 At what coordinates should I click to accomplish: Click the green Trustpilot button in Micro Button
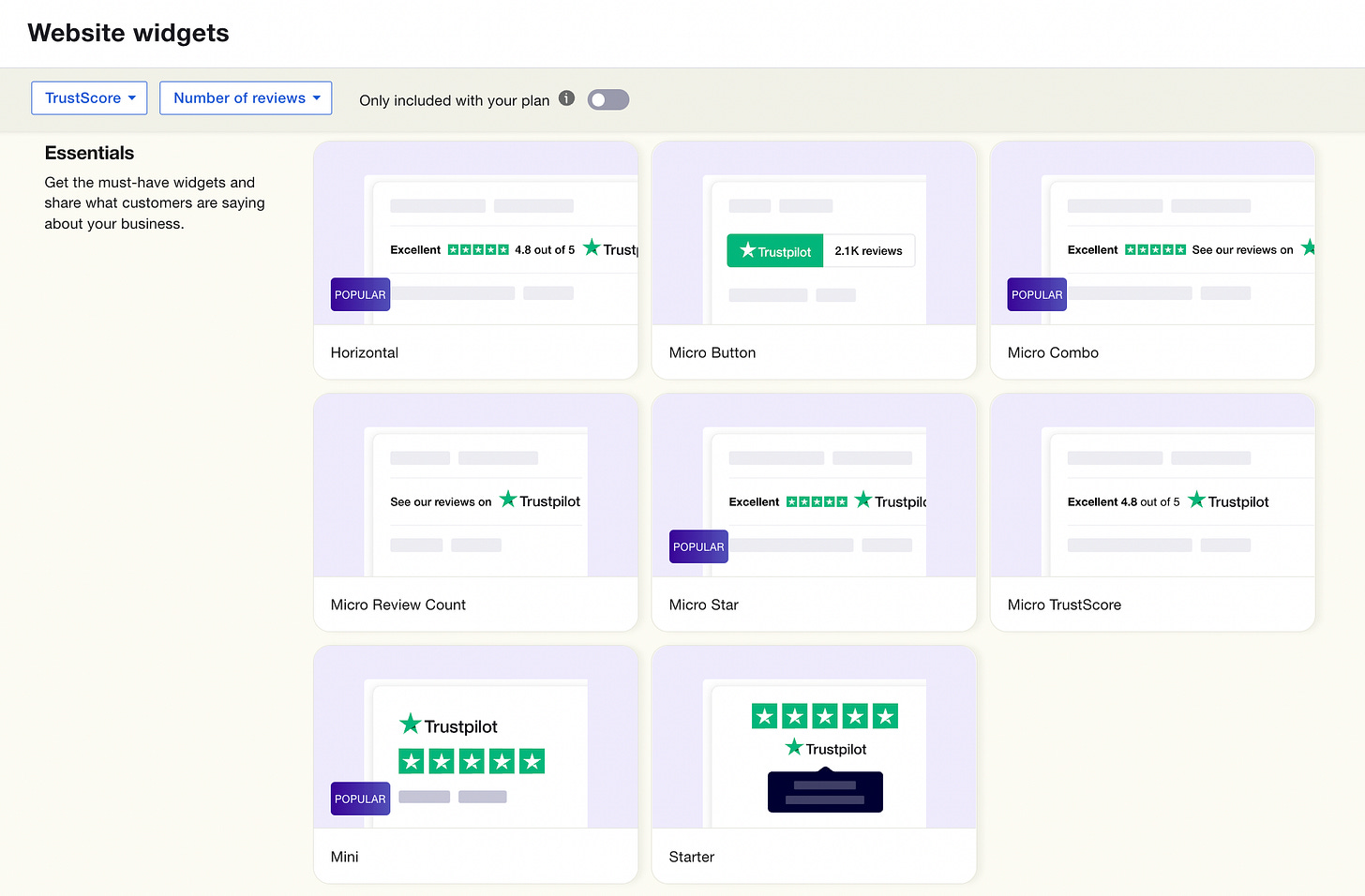click(775, 250)
